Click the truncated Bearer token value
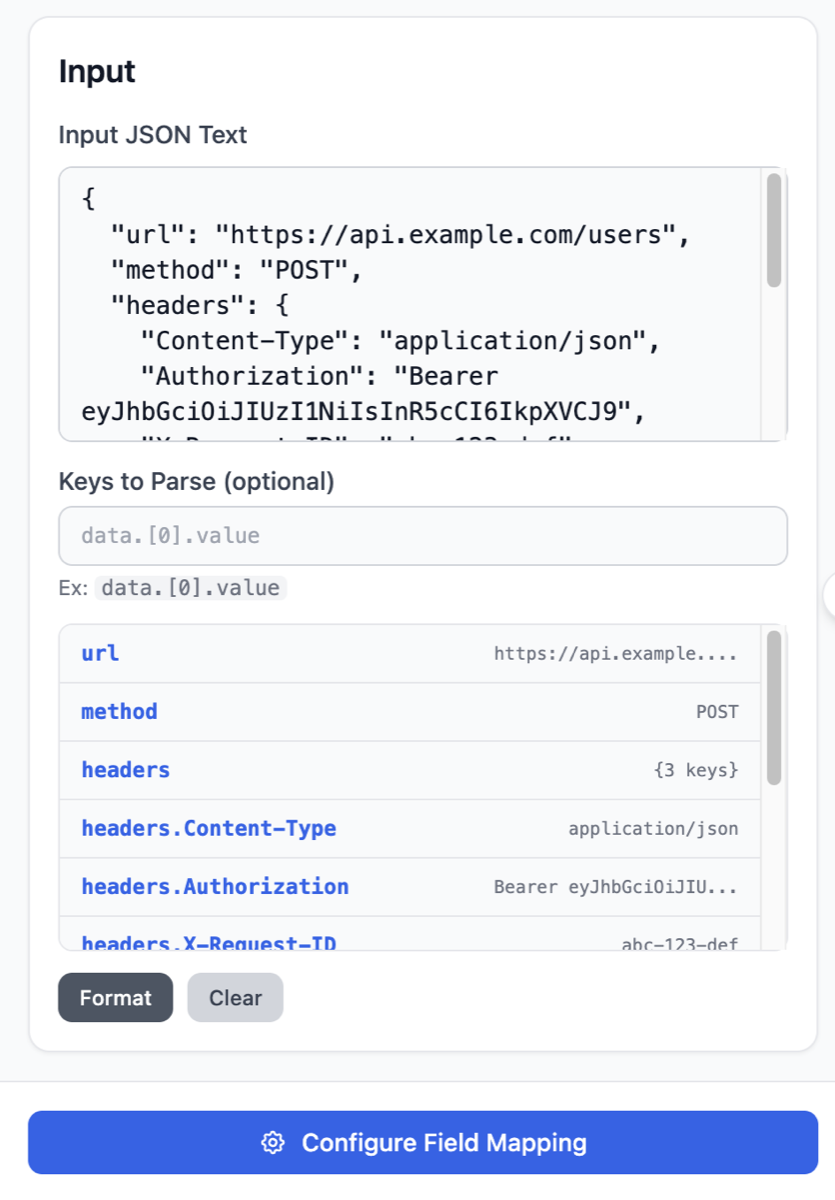The image size is (835, 1200). coord(616,887)
